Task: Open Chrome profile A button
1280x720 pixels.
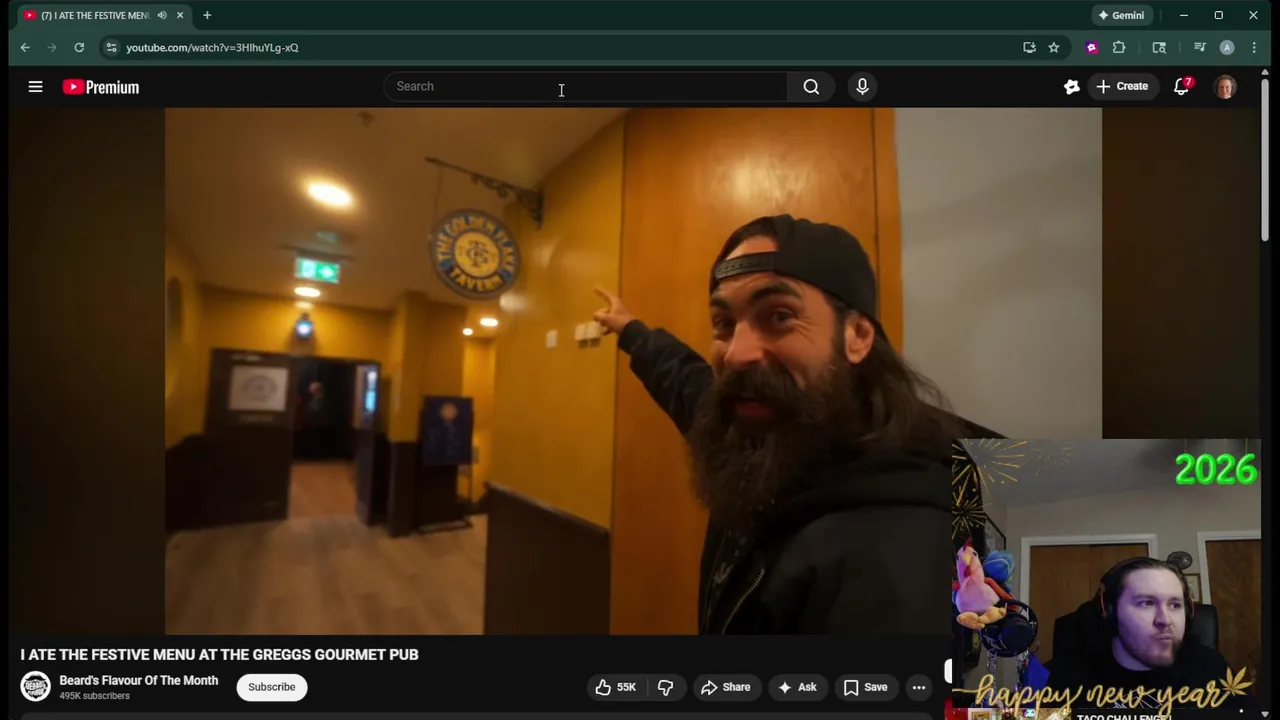Action: [1227, 47]
